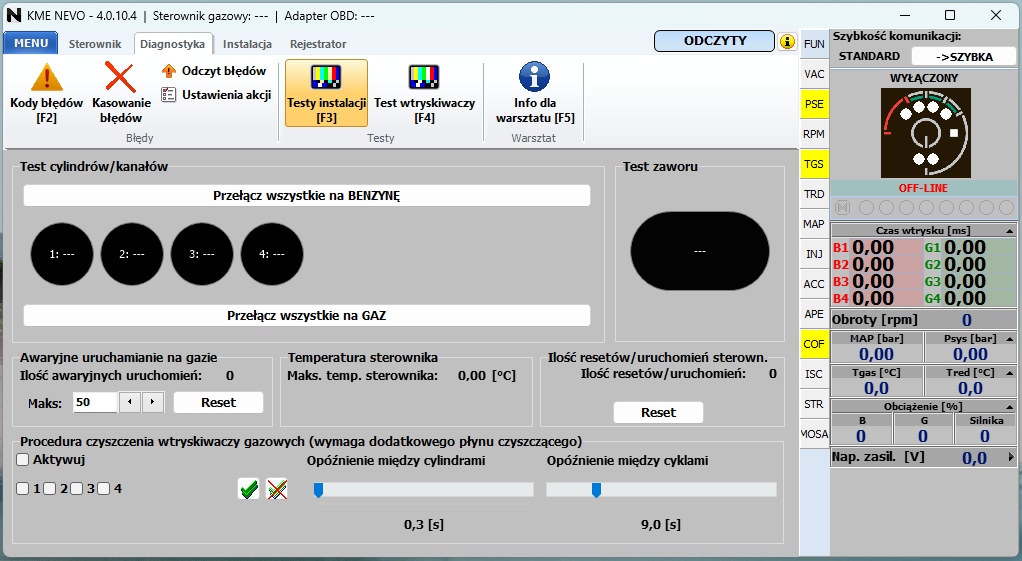The width and height of the screenshot is (1022, 561).
Task: Switch to Sterownik tab
Action: point(95,44)
